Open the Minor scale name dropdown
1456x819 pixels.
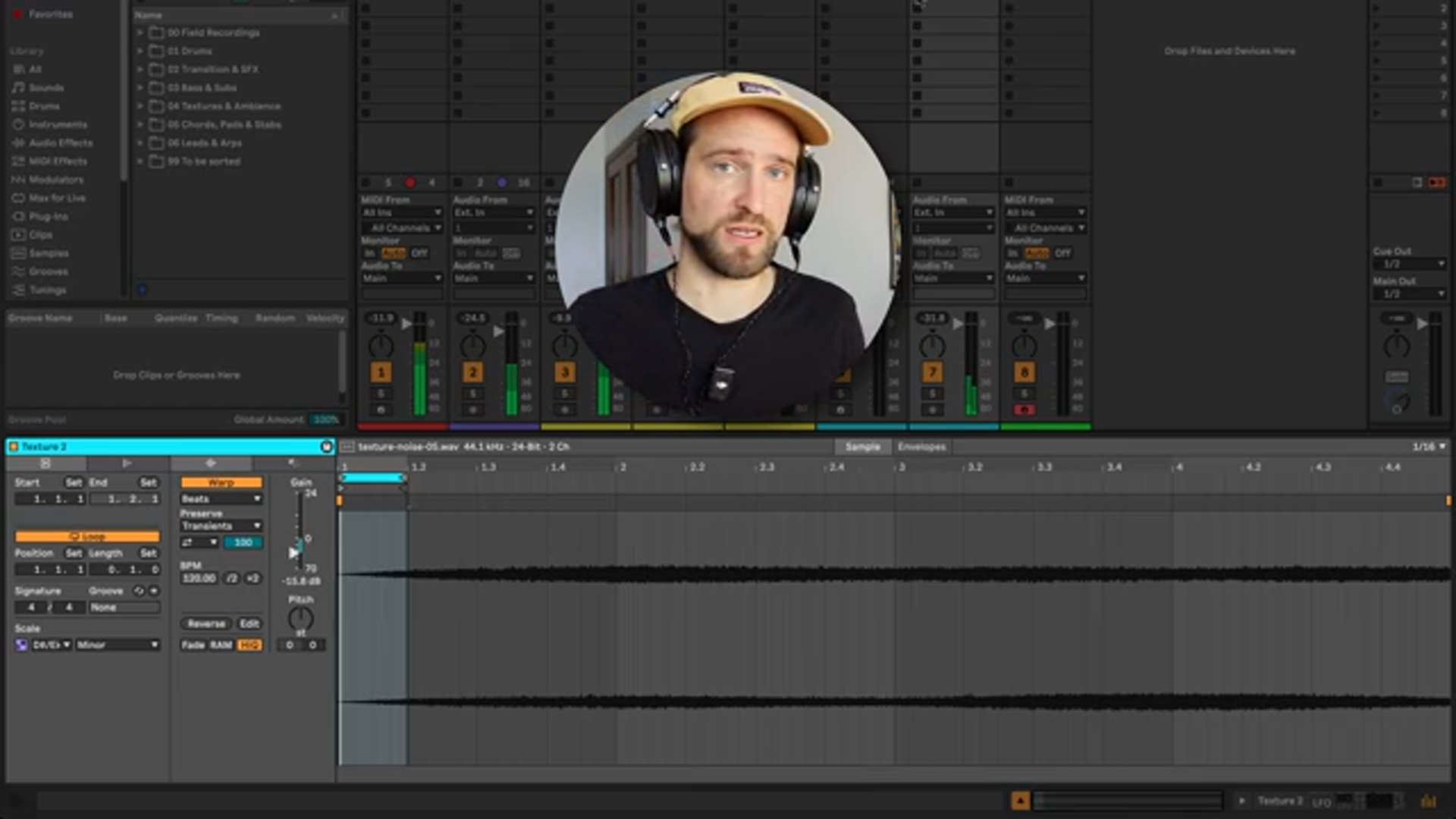[118, 645]
